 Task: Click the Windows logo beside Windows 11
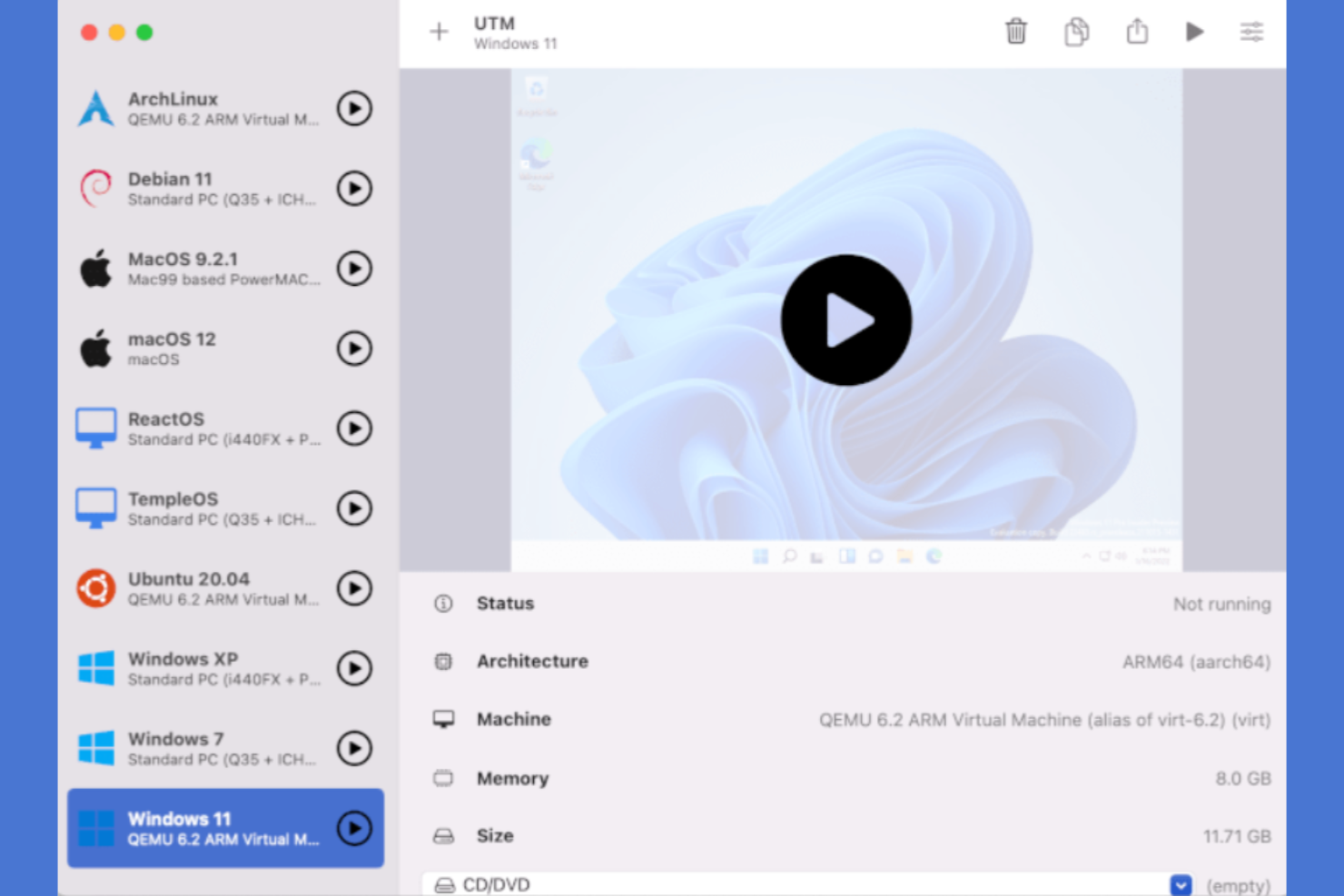click(96, 827)
